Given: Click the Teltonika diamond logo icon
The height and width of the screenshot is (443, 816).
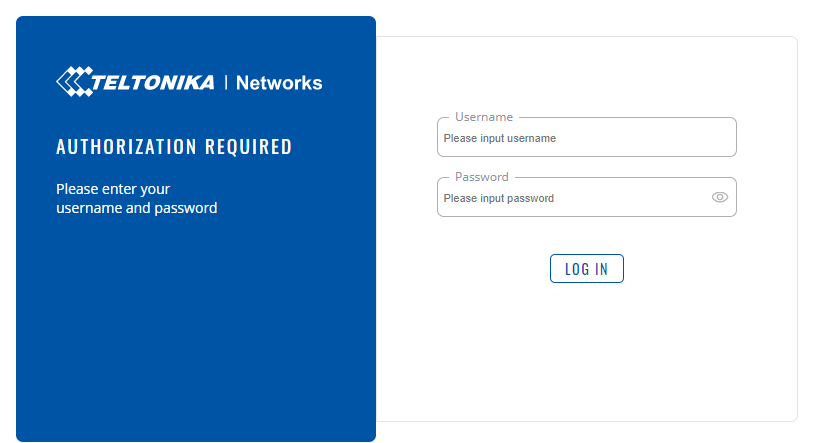Looking at the screenshot, I should [74, 82].
